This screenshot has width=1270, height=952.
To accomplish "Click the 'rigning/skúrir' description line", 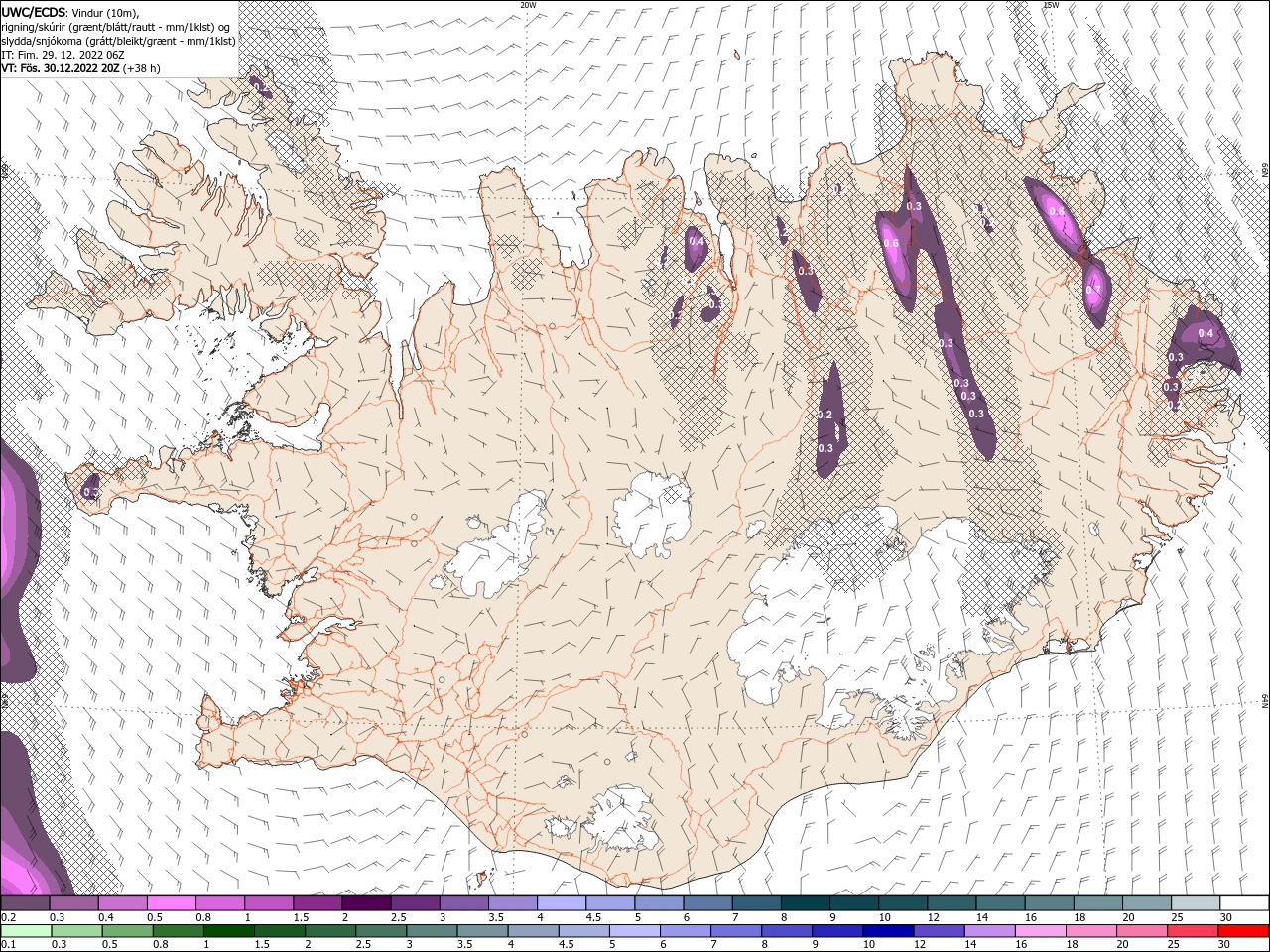I will (115, 26).
